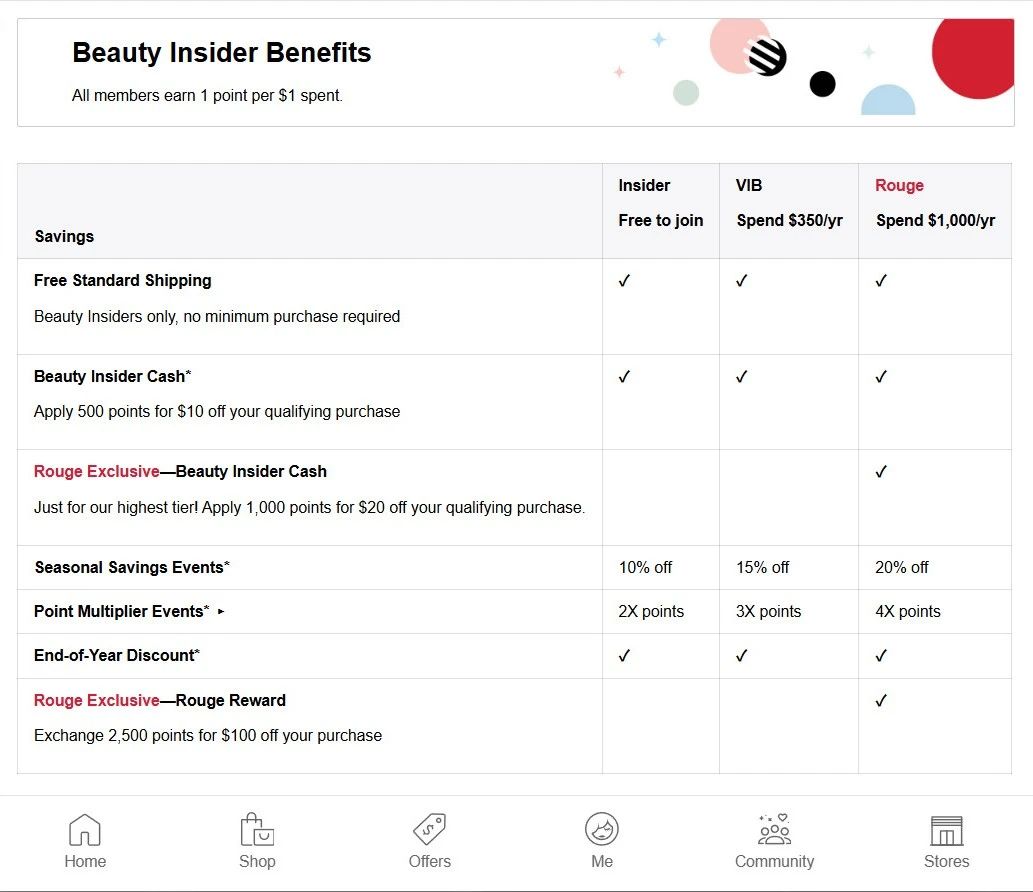Open the End-of-Year Discount row title
This screenshot has width=1033, height=892.
point(116,655)
